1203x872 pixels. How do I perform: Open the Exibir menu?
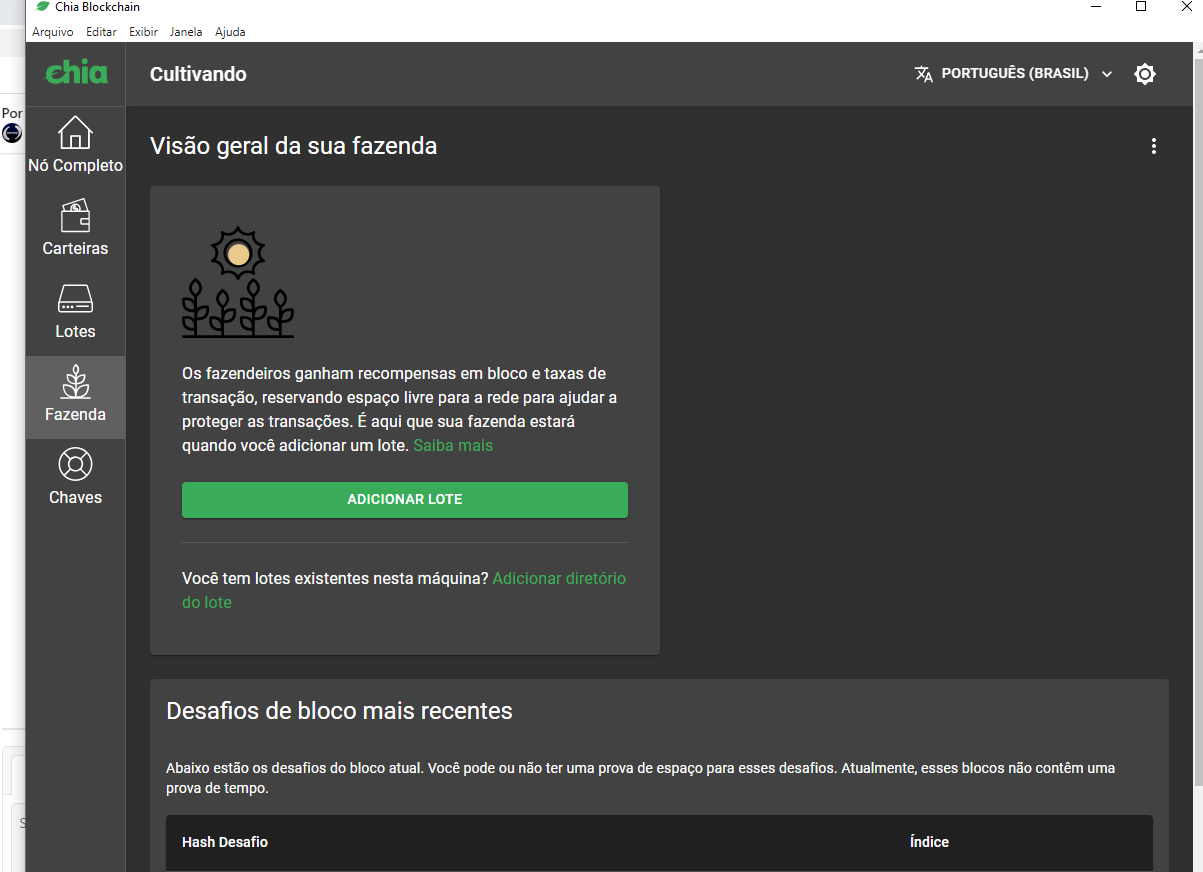coord(143,32)
